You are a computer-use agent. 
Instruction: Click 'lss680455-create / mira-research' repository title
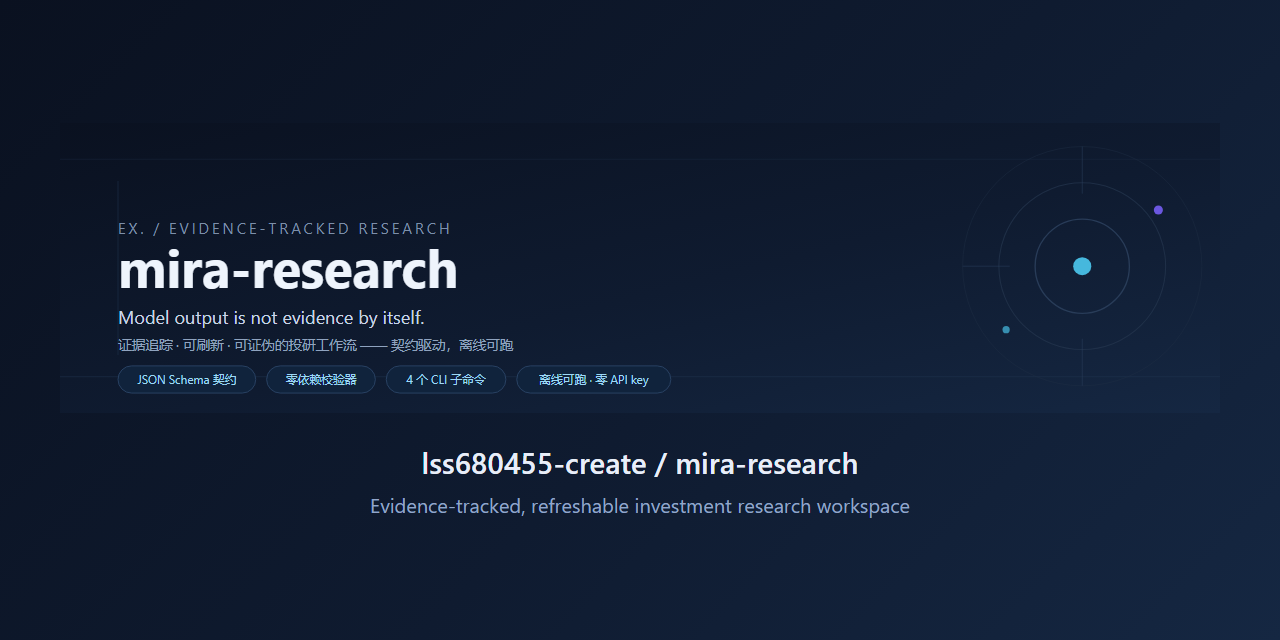point(640,464)
